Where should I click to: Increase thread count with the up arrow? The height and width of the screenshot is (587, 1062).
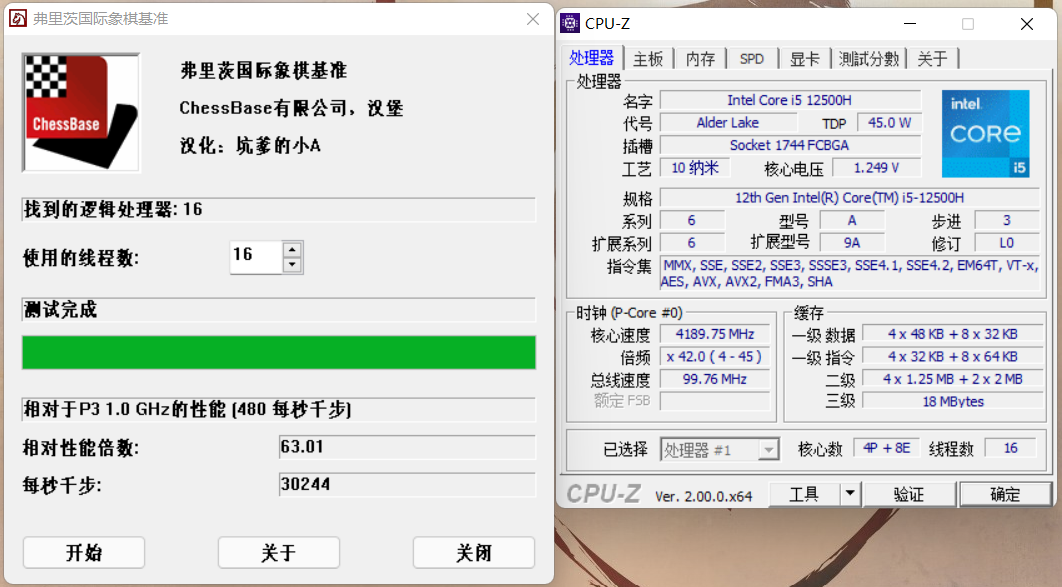pyautogui.click(x=292, y=249)
